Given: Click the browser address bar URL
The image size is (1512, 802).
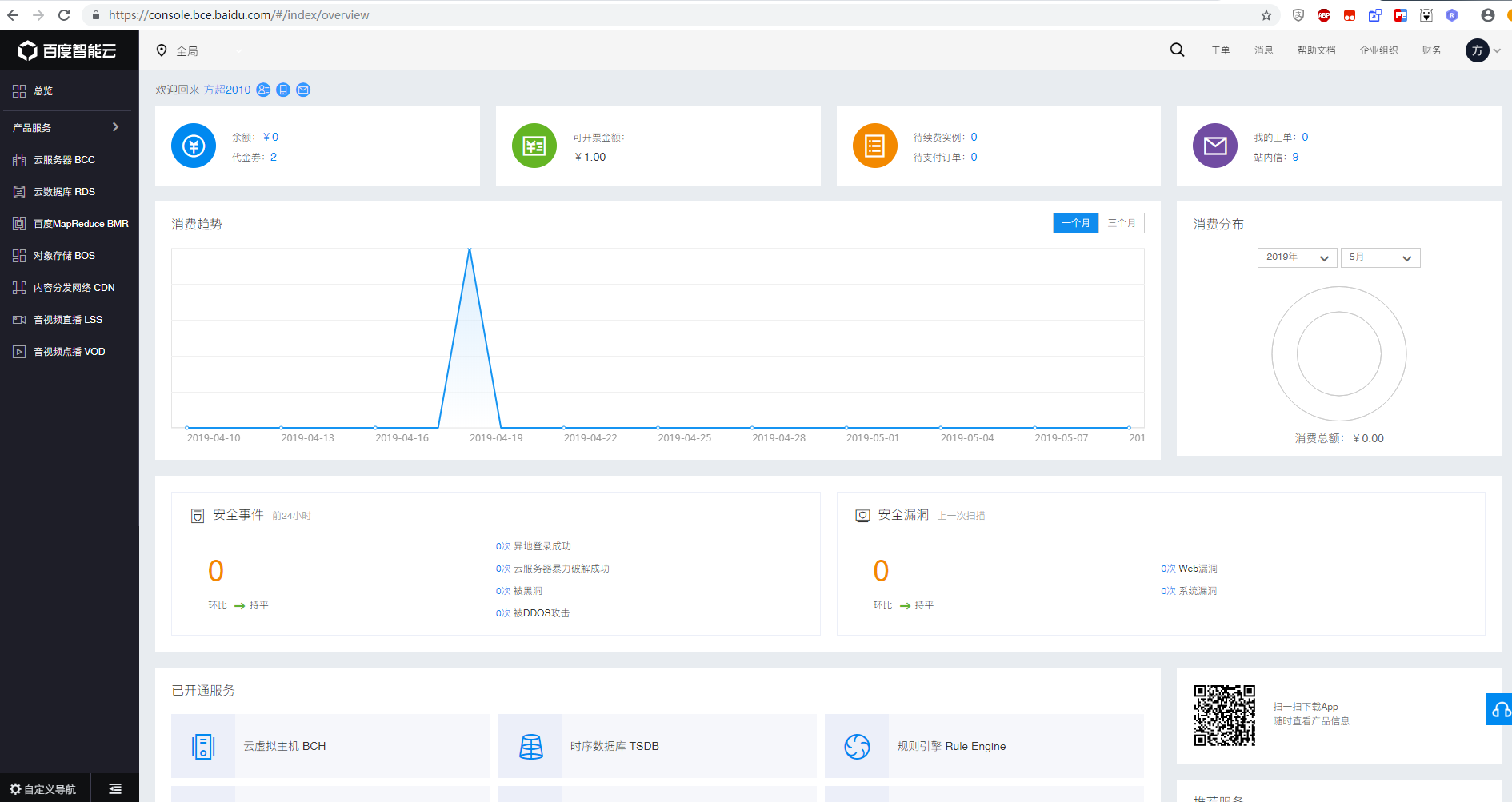Looking at the screenshot, I should click(x=238, y=15).
